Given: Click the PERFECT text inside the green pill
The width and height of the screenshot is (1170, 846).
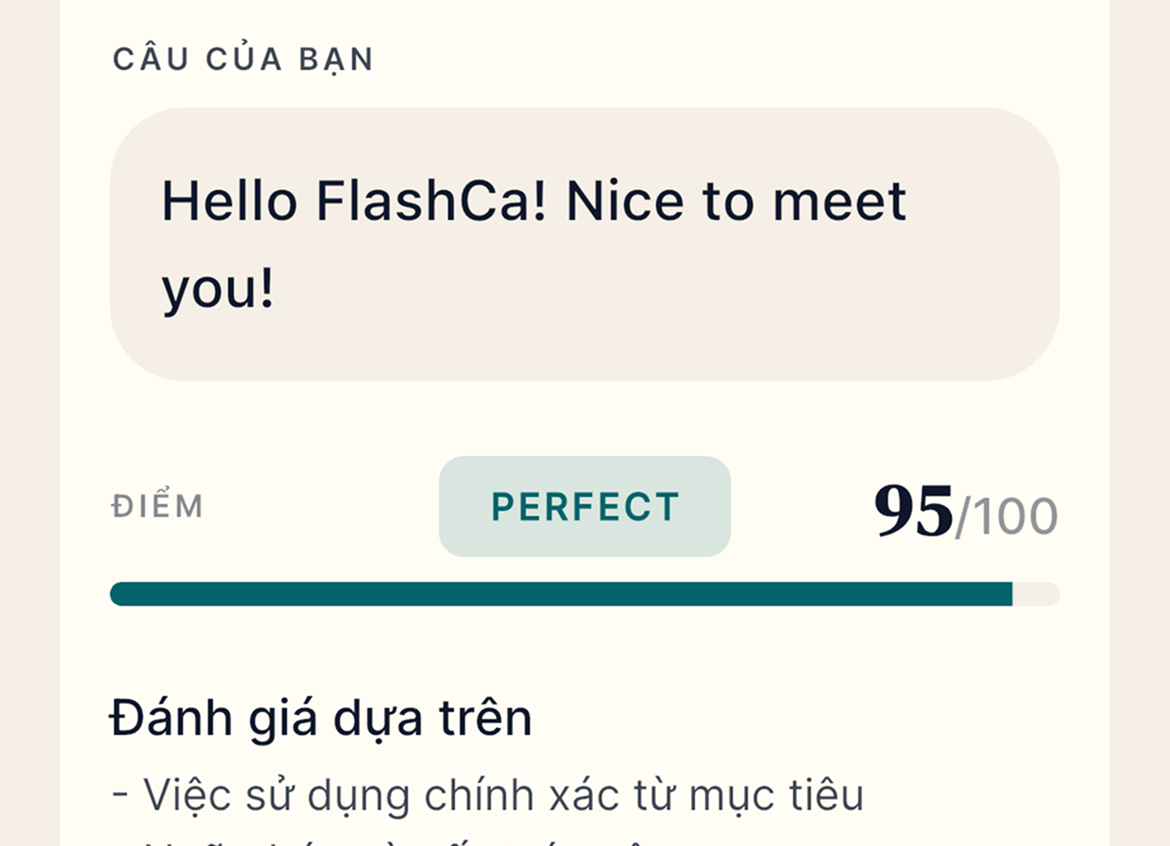Looking at the screenshot, I should coord(584,506).
